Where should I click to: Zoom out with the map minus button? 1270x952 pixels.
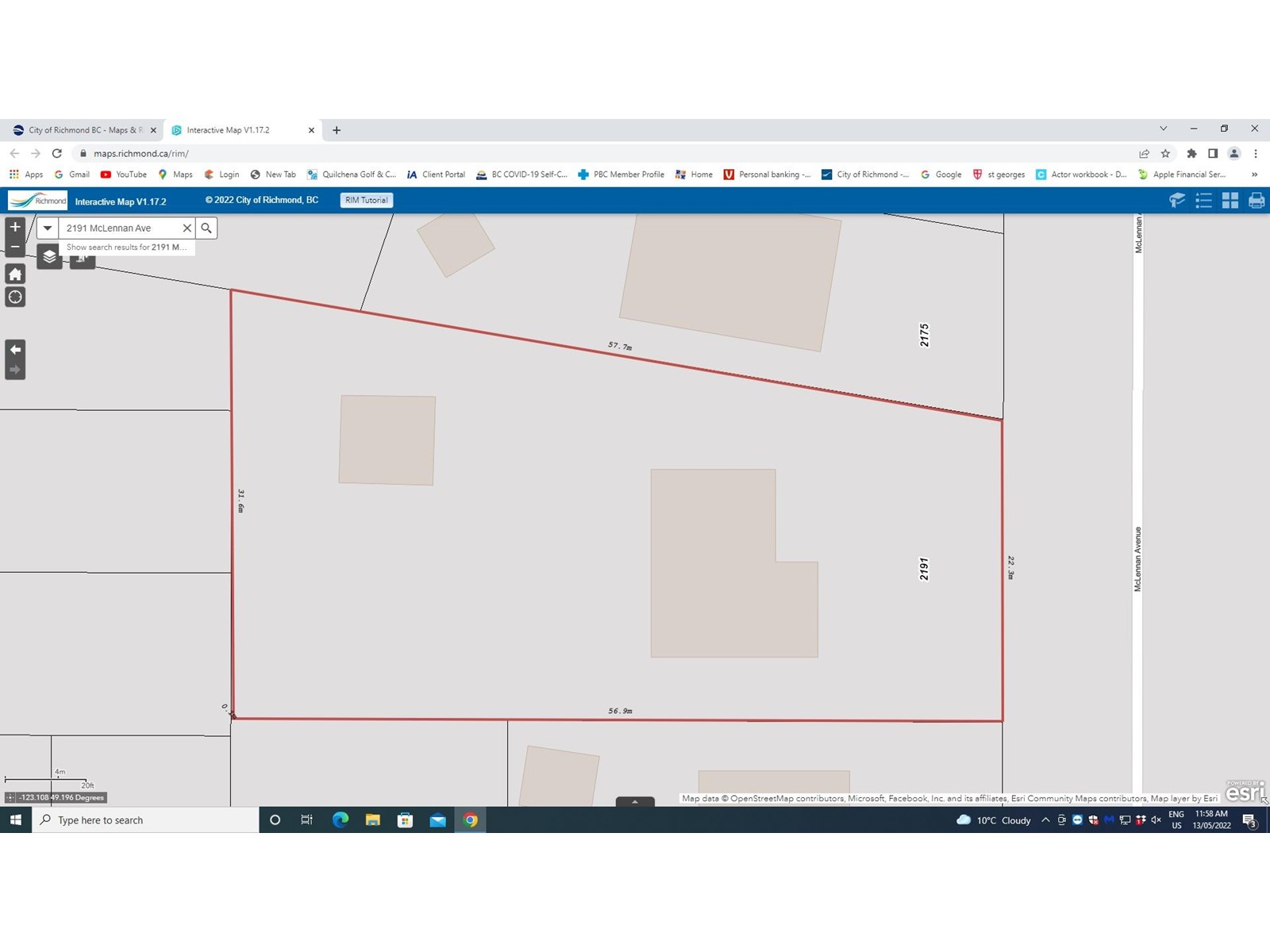tap(15, 248)
